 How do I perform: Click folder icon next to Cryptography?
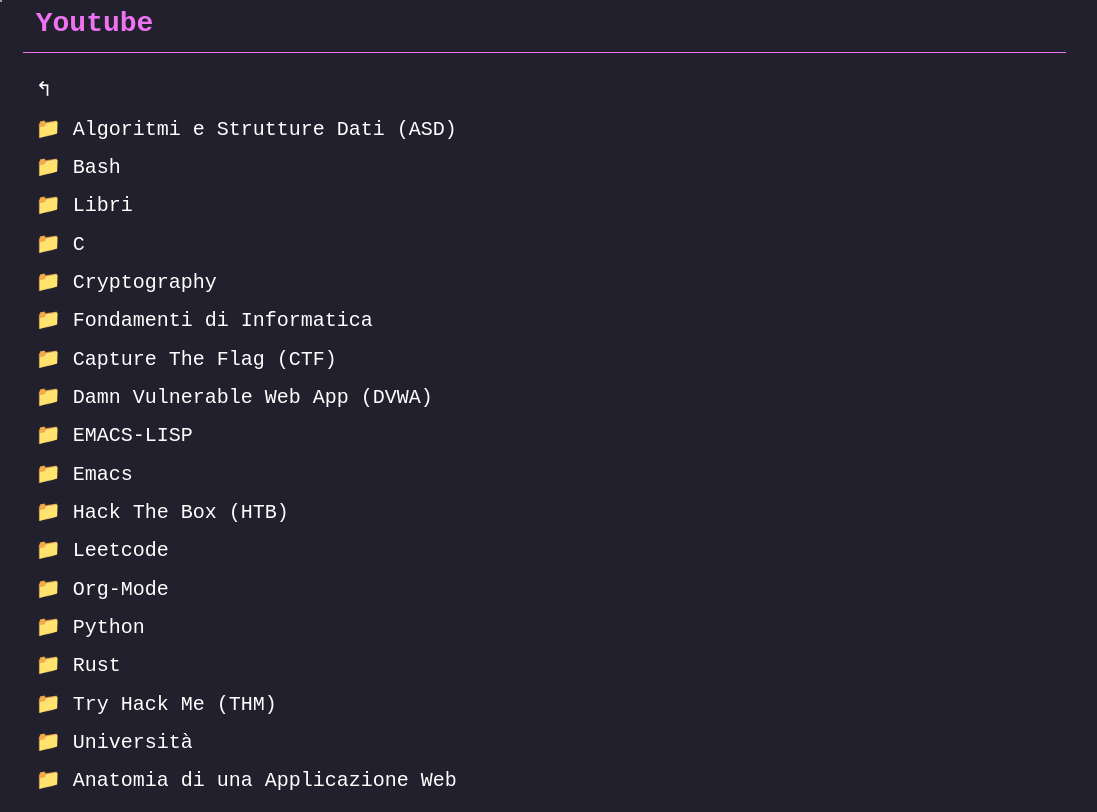point(48,282)
